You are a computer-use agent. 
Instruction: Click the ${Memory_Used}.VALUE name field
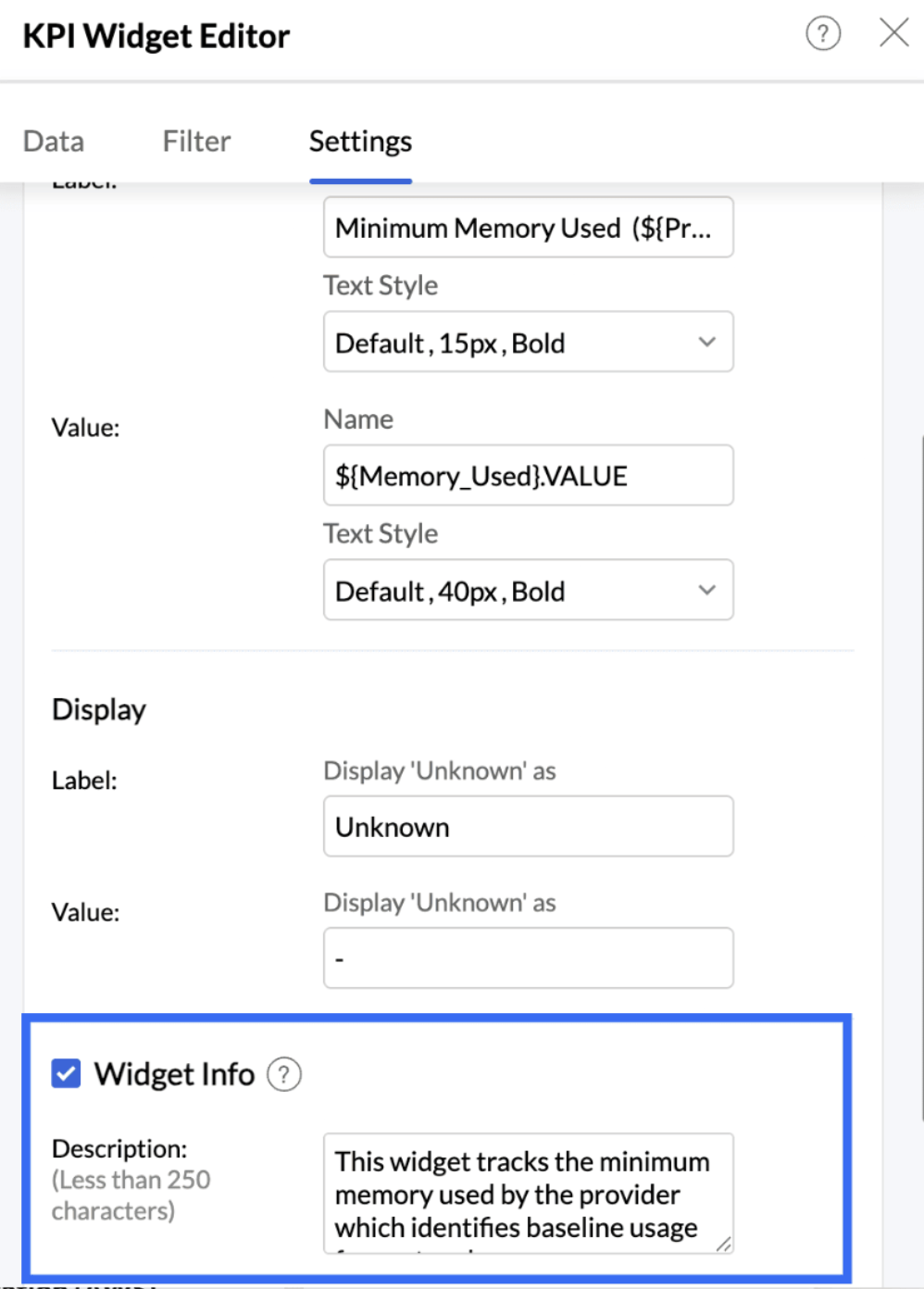[x=528, y=476]
